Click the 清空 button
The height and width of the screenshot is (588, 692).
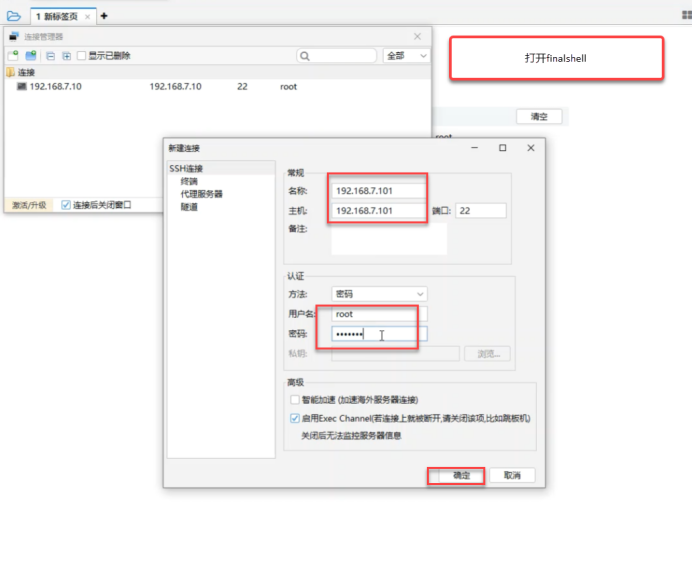coord(539,117)
